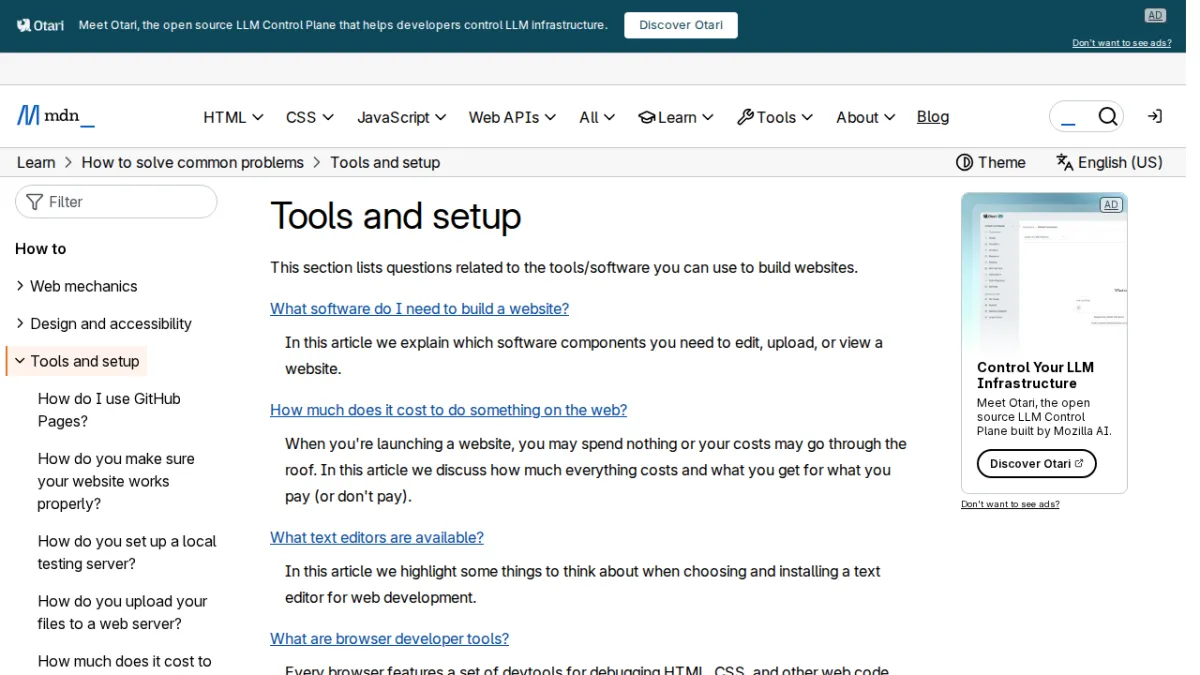Collapse the Tools and setup sidebar section
This screenshot has height=675, width=1200.
[77, 361]
